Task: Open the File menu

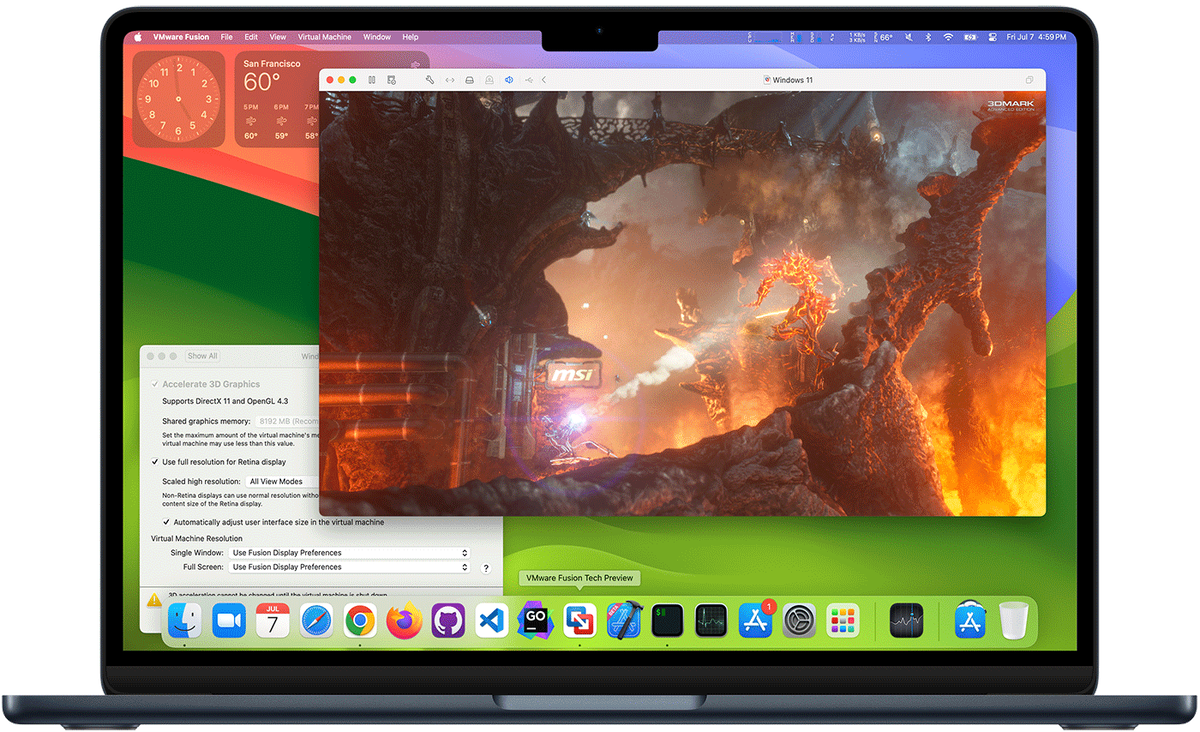Action: pos(227,37)
